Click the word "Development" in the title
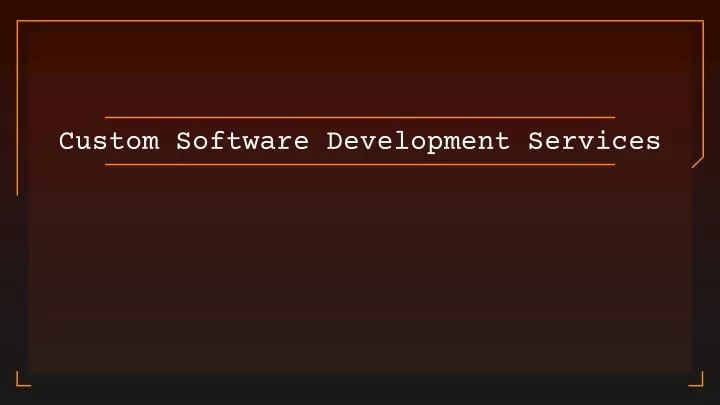 click(418, 141)
